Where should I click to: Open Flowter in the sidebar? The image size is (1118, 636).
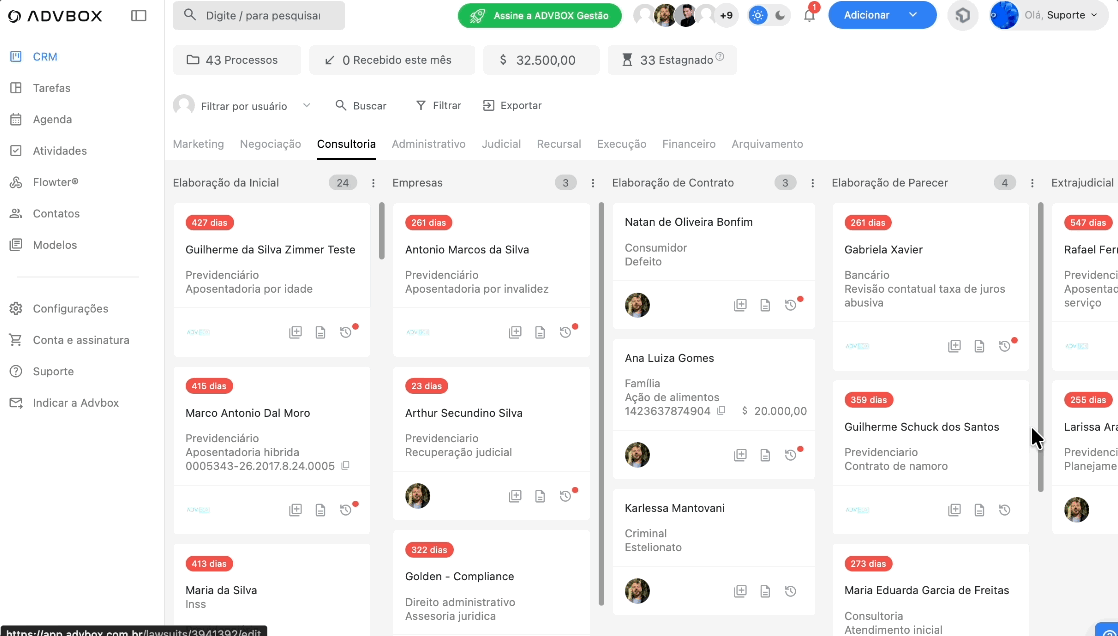click(55, 182)
